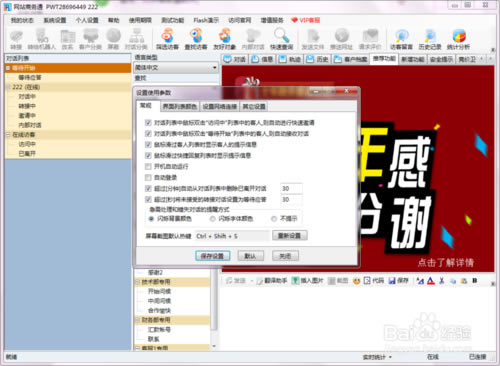Open the 个人设置 menu
This screenshot has width=500, height=366.
coord(87,20)
